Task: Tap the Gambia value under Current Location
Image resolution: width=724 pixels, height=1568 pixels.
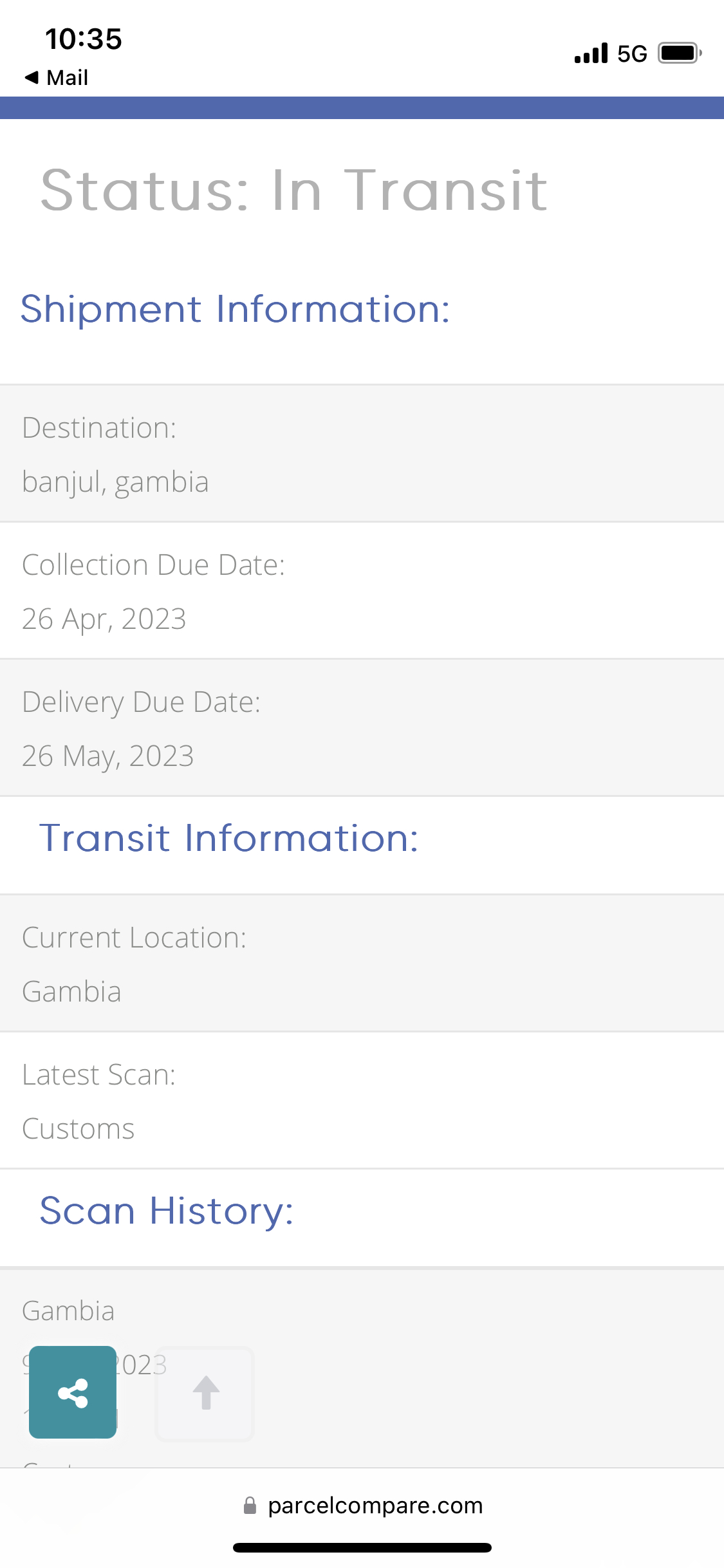Action: [x=72, y=992]
